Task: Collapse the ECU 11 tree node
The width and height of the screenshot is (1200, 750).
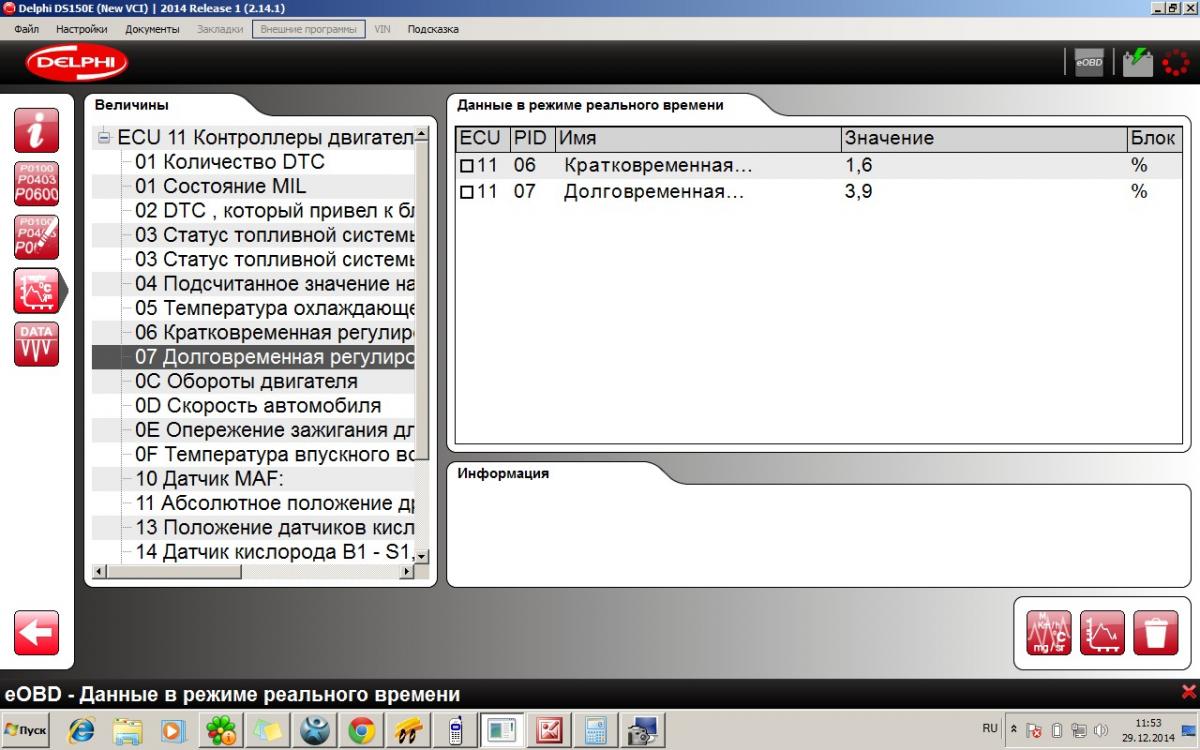Action: [104, 138]
